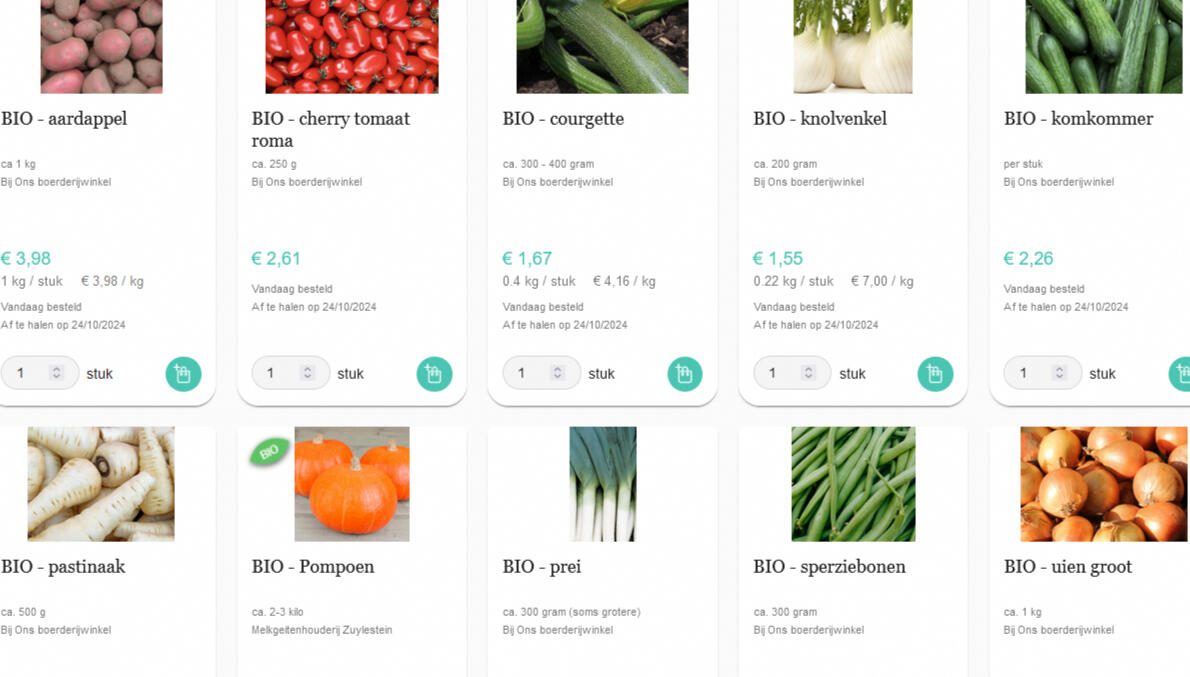Adjust knolvenkel quantity stepper arrows
The height and width of the screenshot is (677, 1190).
(809, 373)
